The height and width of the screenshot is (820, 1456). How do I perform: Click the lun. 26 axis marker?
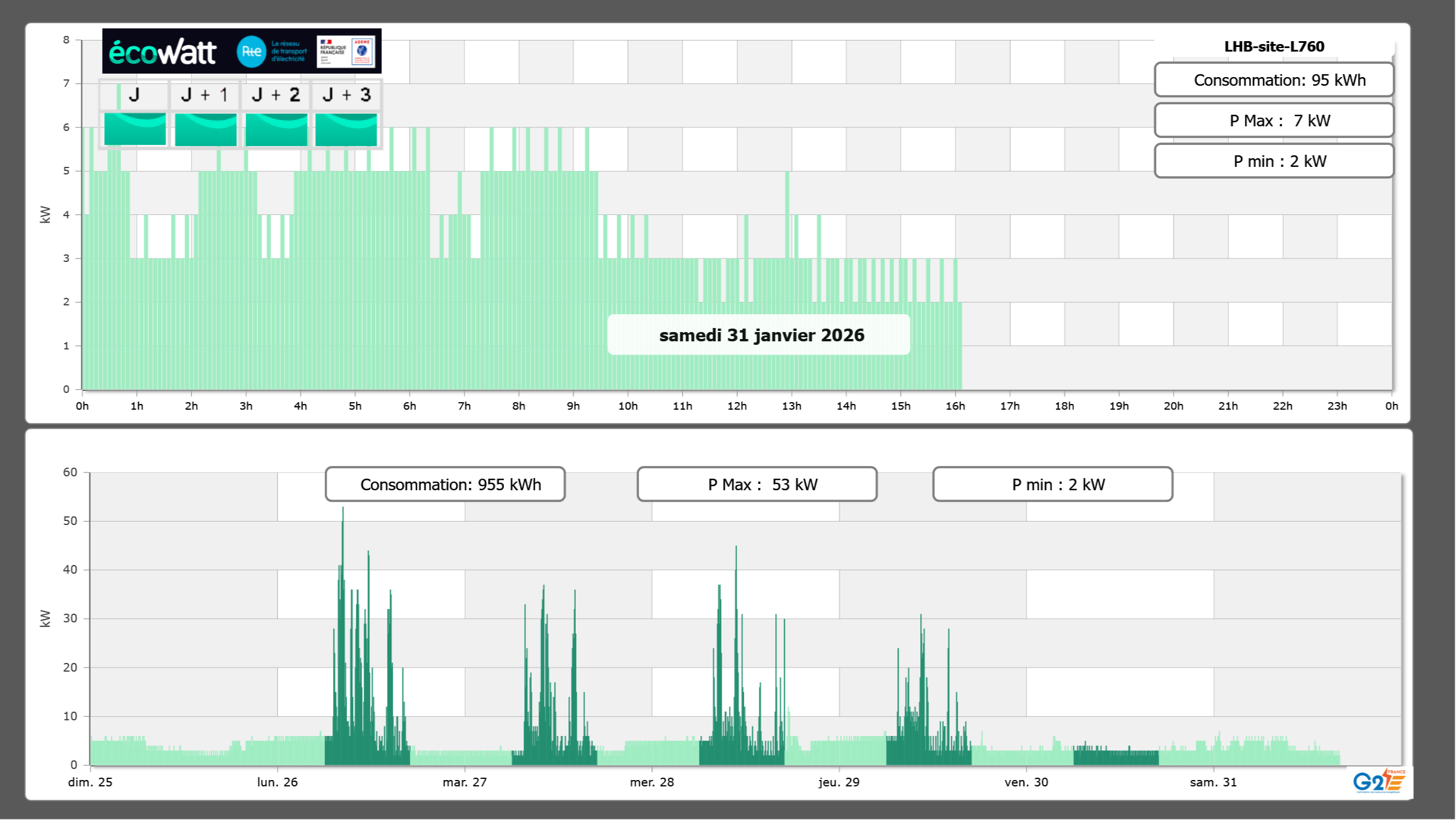[x=277, y=782]
